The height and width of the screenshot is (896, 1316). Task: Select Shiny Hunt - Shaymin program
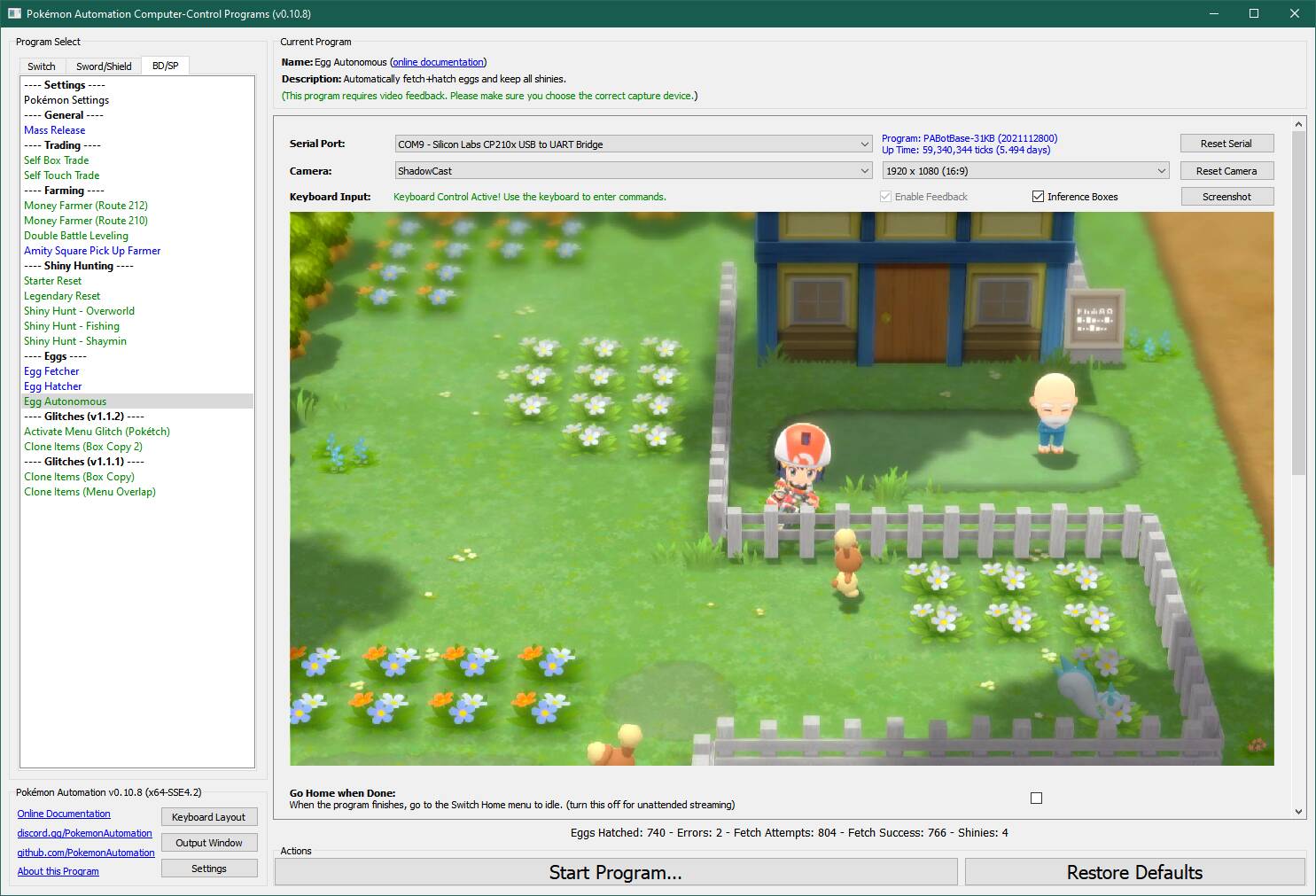tap(75, 341)
